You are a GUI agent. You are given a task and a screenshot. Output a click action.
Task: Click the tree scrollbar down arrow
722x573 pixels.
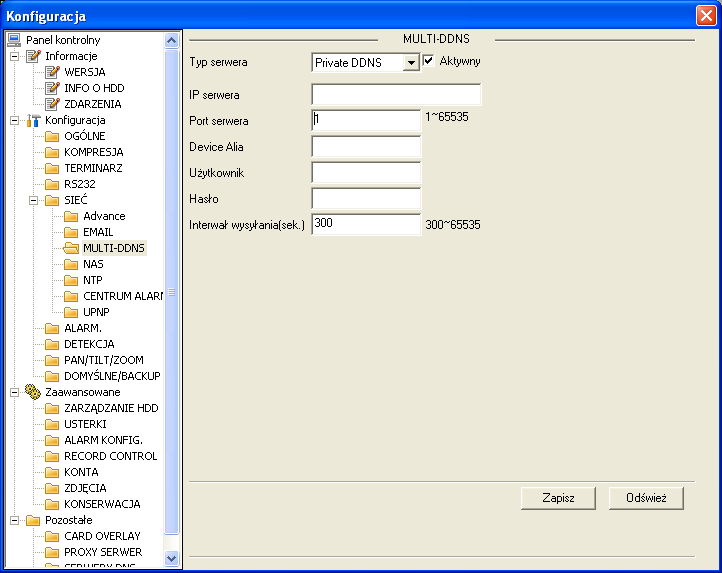[171, 558]
